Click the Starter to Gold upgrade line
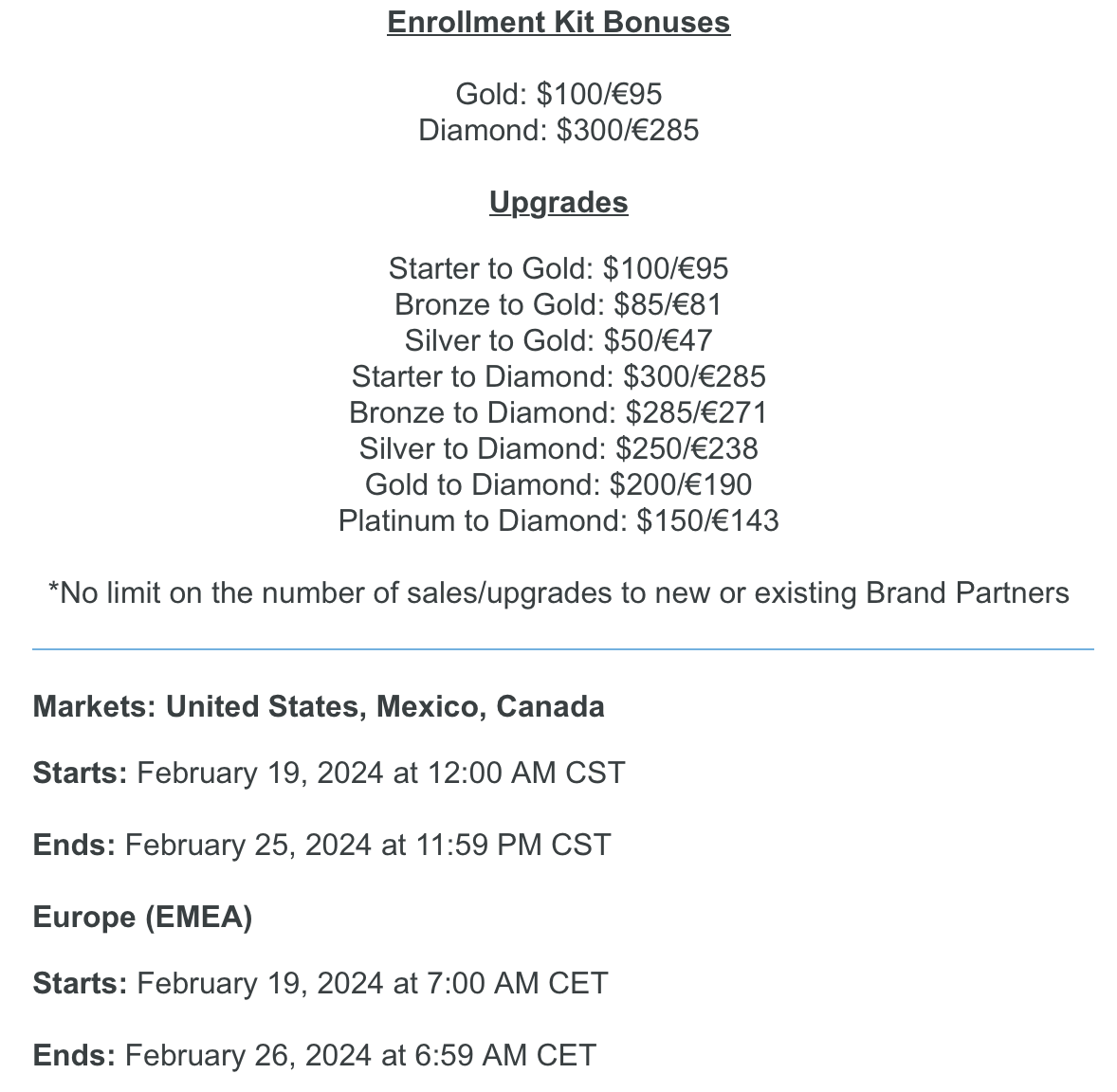This screenshot has height=1092, width=1117. tap(558, 268)
